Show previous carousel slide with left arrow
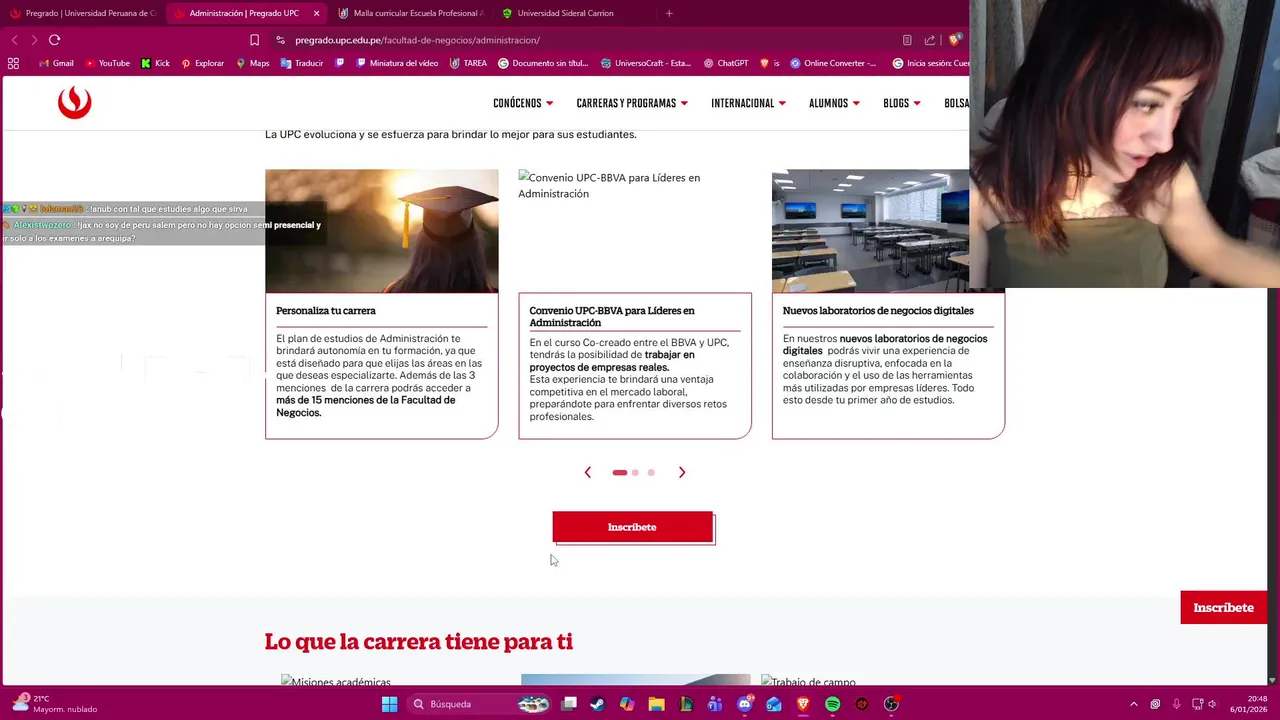Screen dimensions: 1280x720 (588, 472)
